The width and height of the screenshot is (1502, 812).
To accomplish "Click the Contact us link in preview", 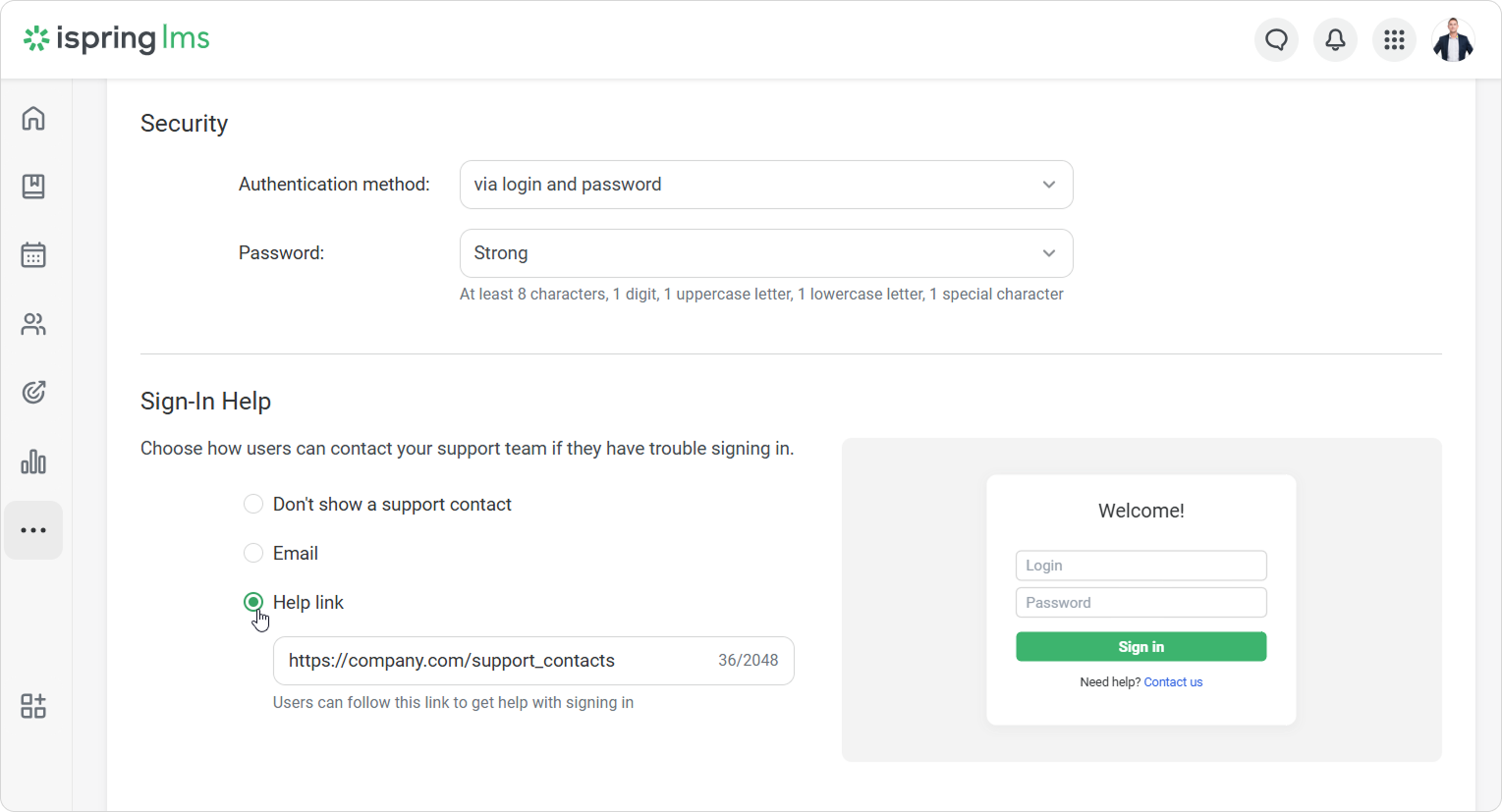I will pos(1173,682).
